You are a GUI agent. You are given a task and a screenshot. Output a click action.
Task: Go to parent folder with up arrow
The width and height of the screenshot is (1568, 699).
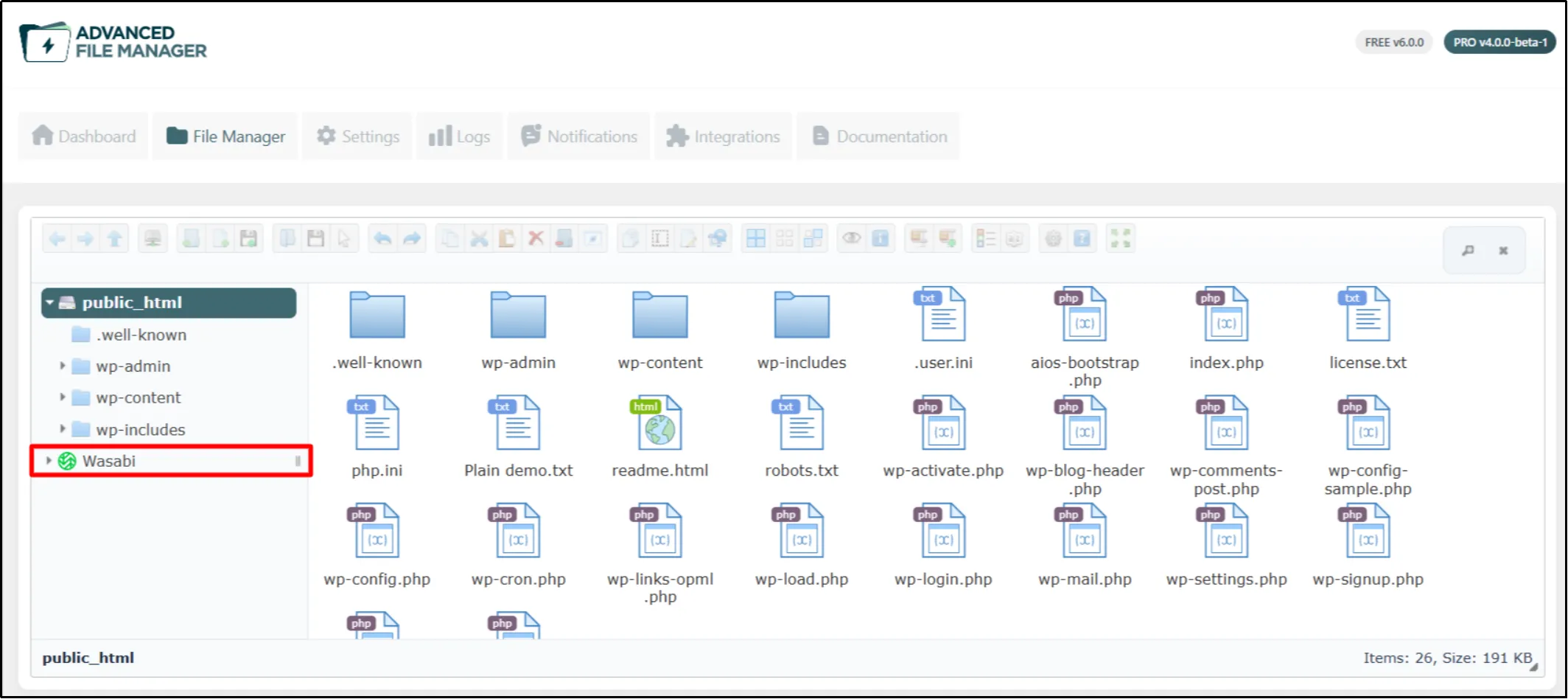(x=114, y=238)
